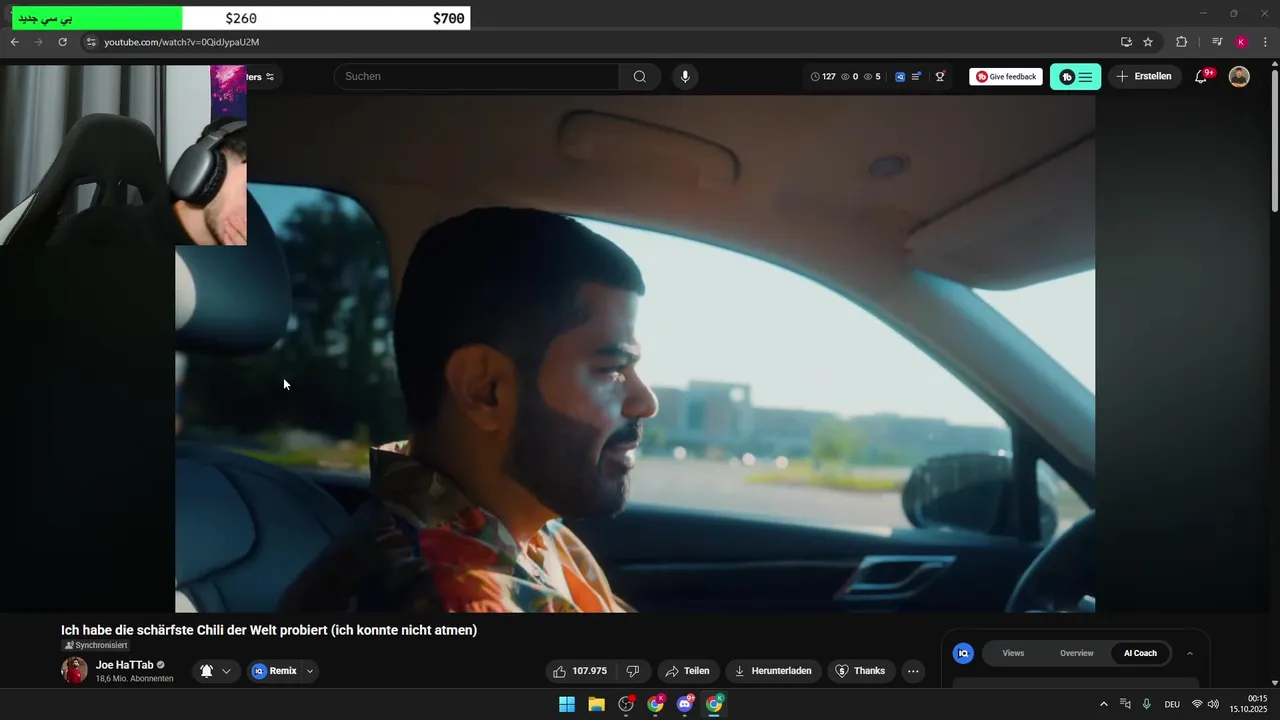The height and width of the screenshot is (720, 1280).
Task: Click the Remix button
Action: pos(274,671)
